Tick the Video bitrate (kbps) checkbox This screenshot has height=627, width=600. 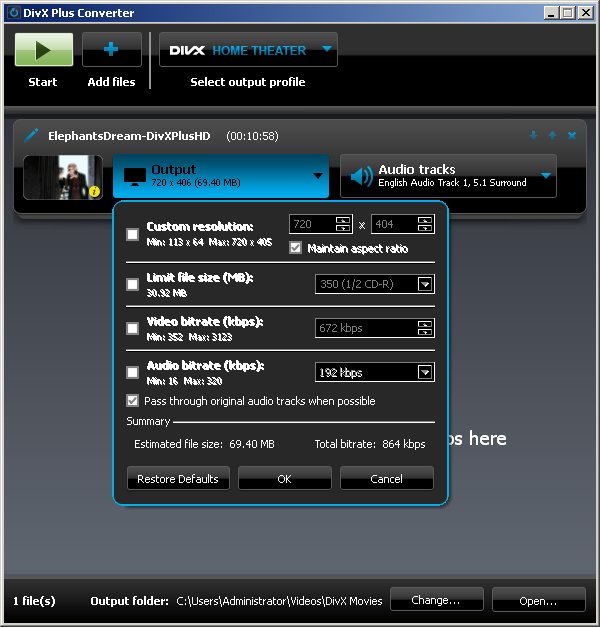(132, 329)
